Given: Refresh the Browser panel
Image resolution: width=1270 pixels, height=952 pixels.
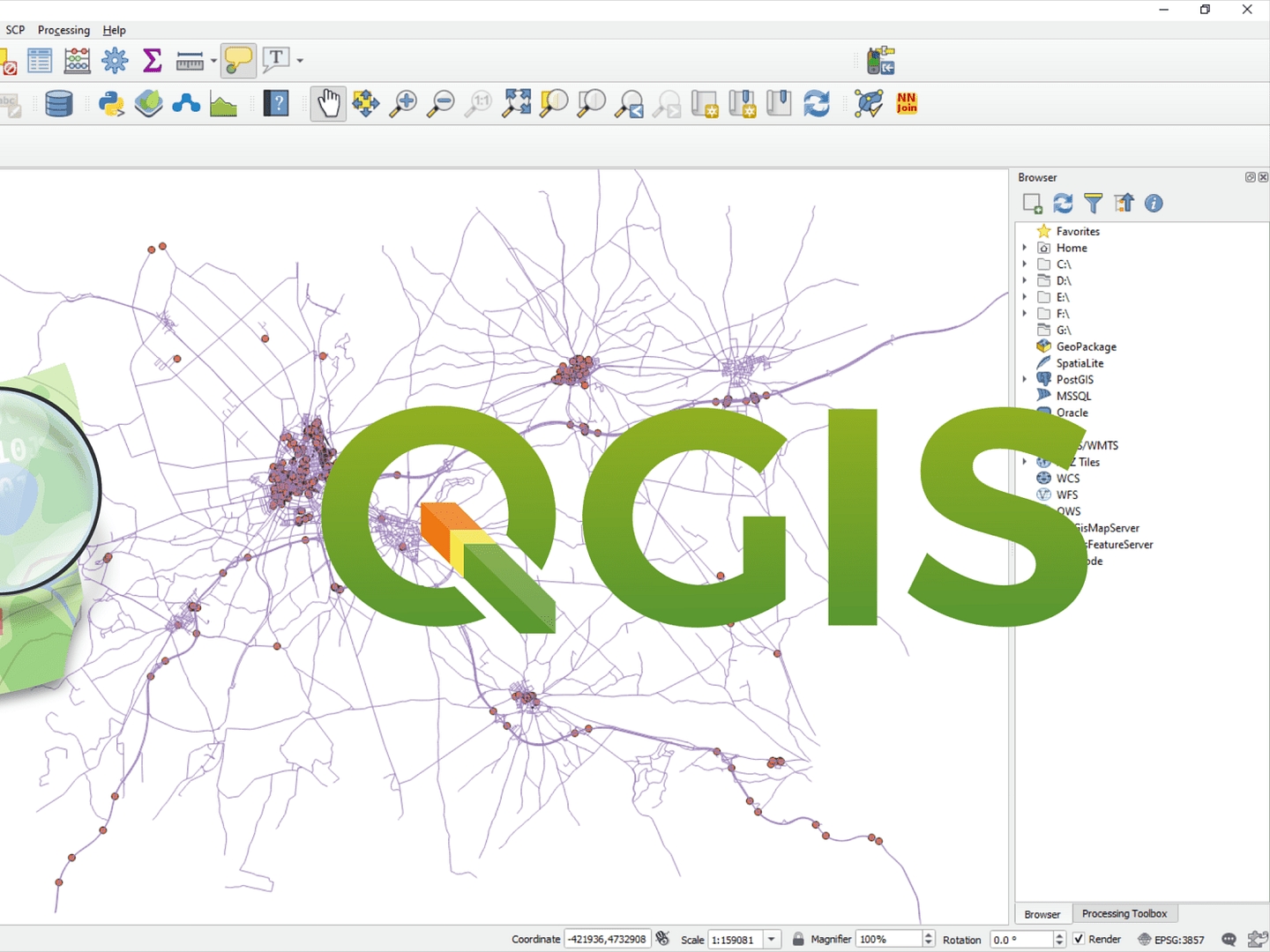Looking at the screenshot, I should [1063, 204].
